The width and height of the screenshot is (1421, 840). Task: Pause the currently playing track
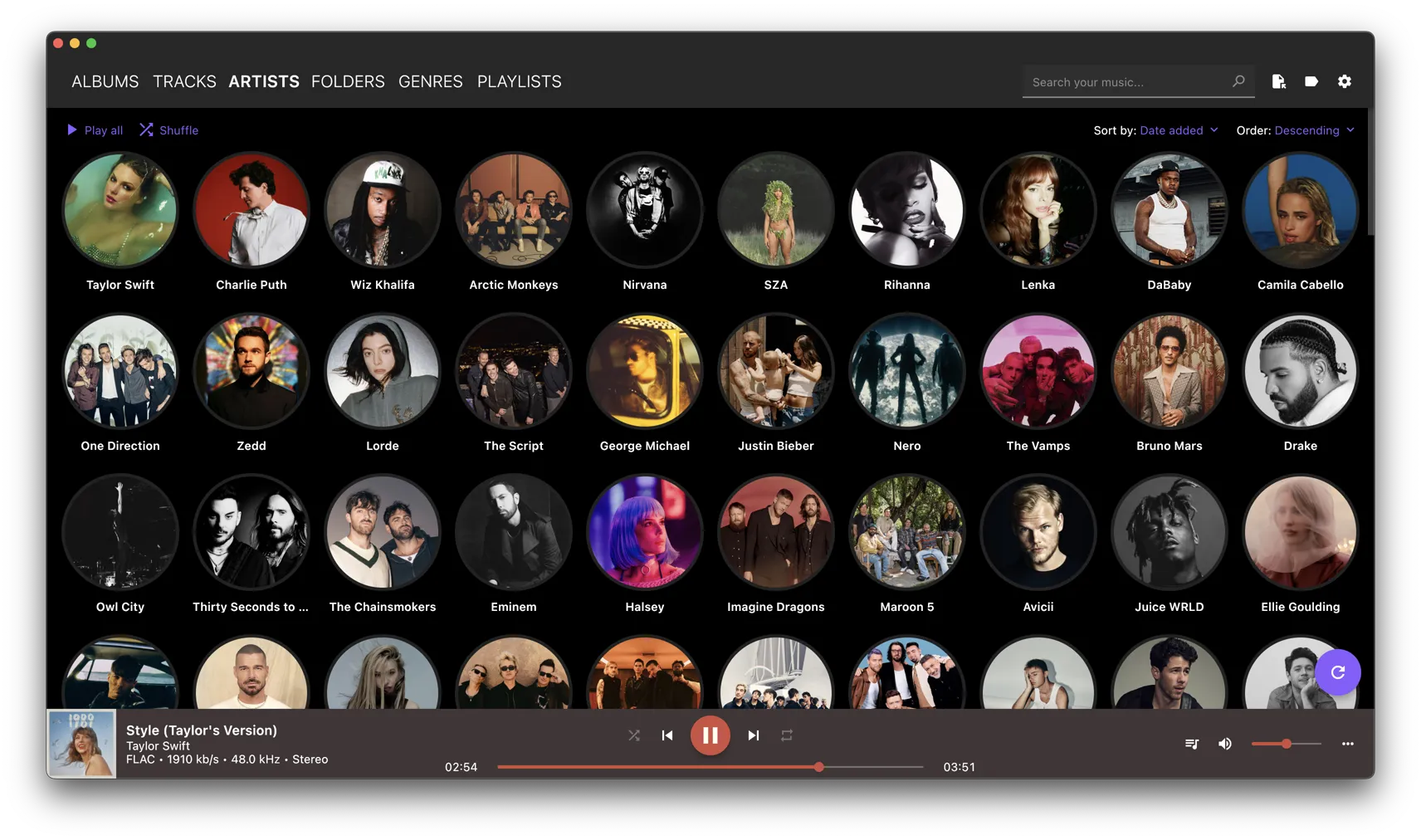click(710, 735)
